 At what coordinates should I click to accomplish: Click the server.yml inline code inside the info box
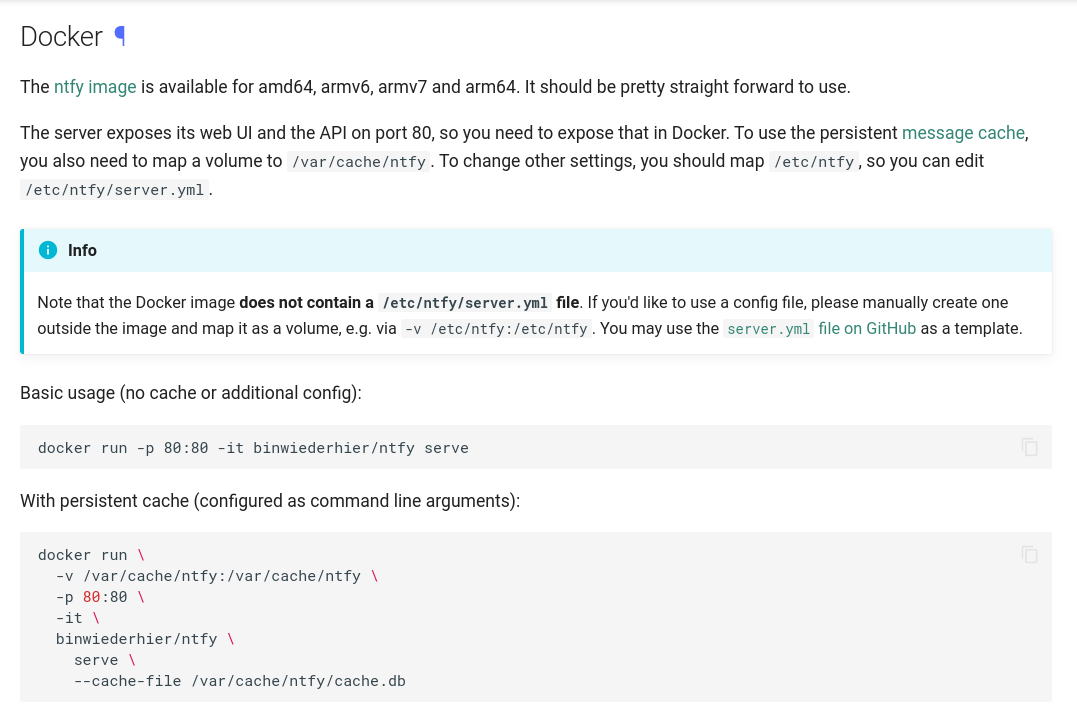[768, 328]
